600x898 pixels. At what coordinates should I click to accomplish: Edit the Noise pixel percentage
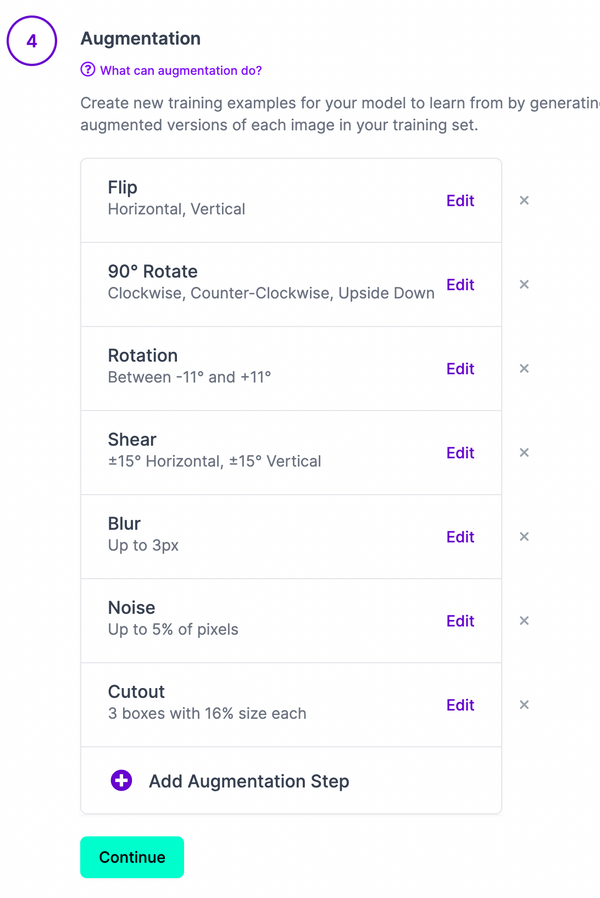click(460, 620)
